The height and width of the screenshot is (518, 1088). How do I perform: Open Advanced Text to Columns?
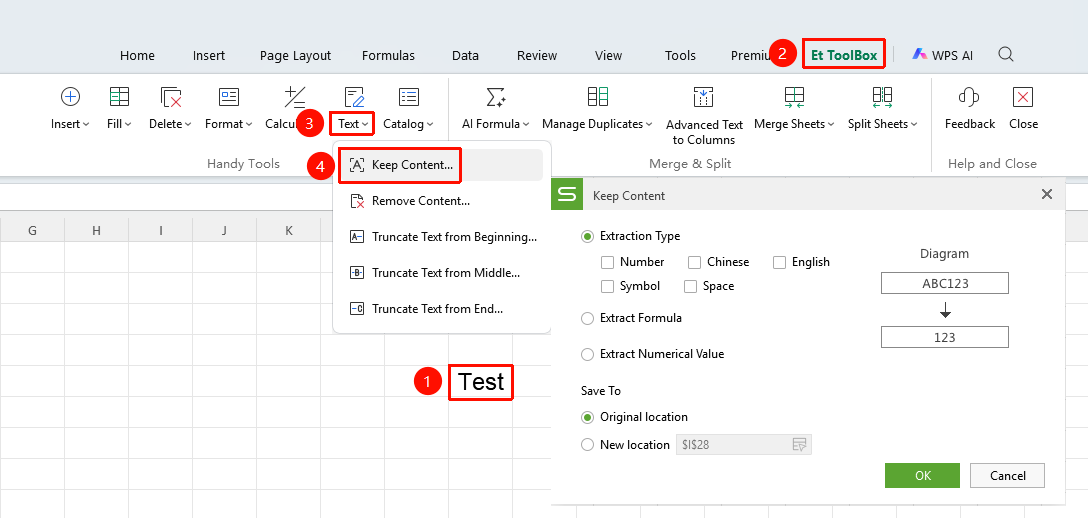(x=704, y=116)
